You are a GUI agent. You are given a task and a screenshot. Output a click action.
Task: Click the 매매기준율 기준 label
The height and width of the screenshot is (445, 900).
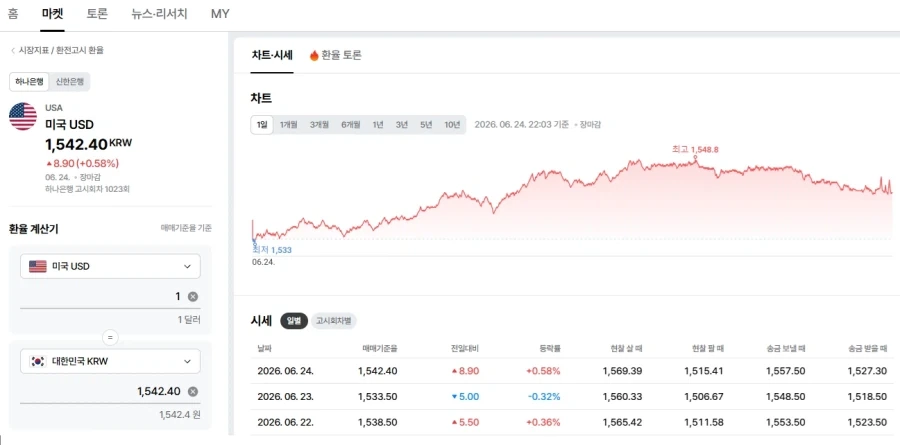(x=186, y=229)
